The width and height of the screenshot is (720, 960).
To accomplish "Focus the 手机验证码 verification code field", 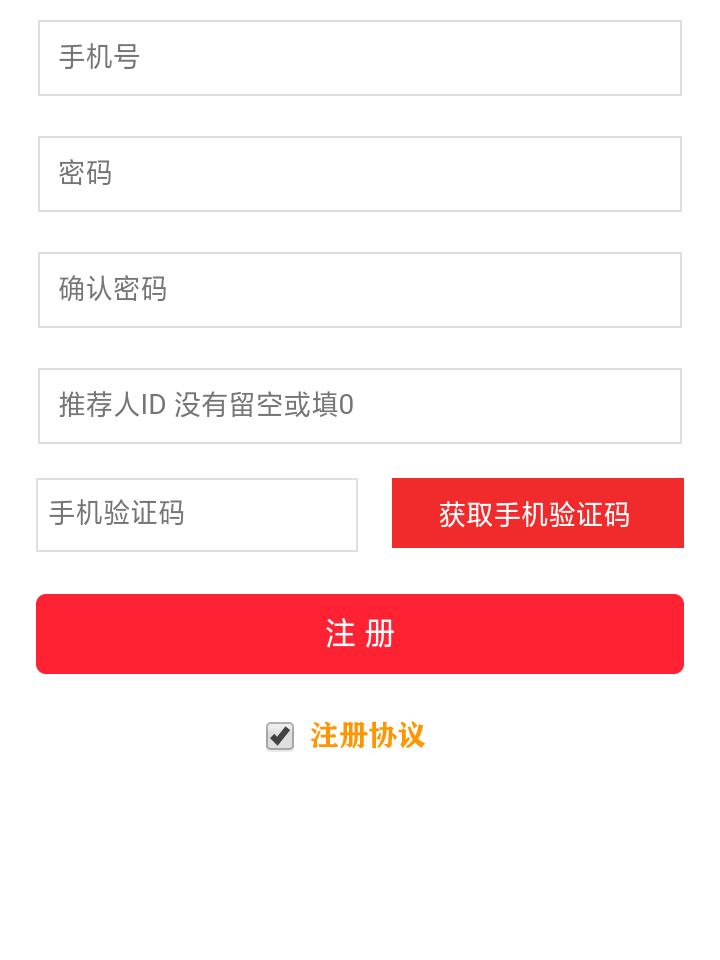I will (197, 514).
